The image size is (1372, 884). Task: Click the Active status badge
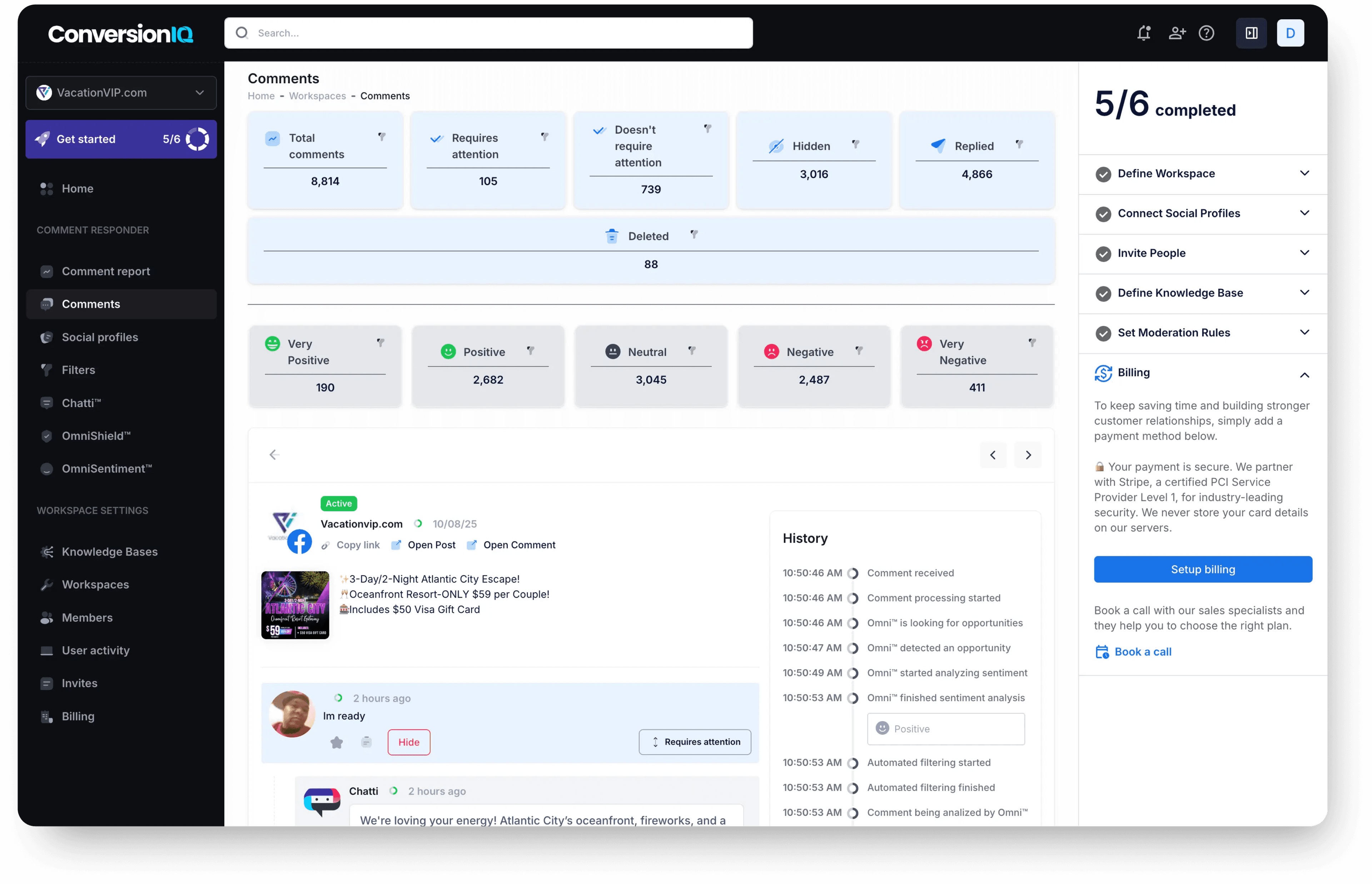(338, 503)
